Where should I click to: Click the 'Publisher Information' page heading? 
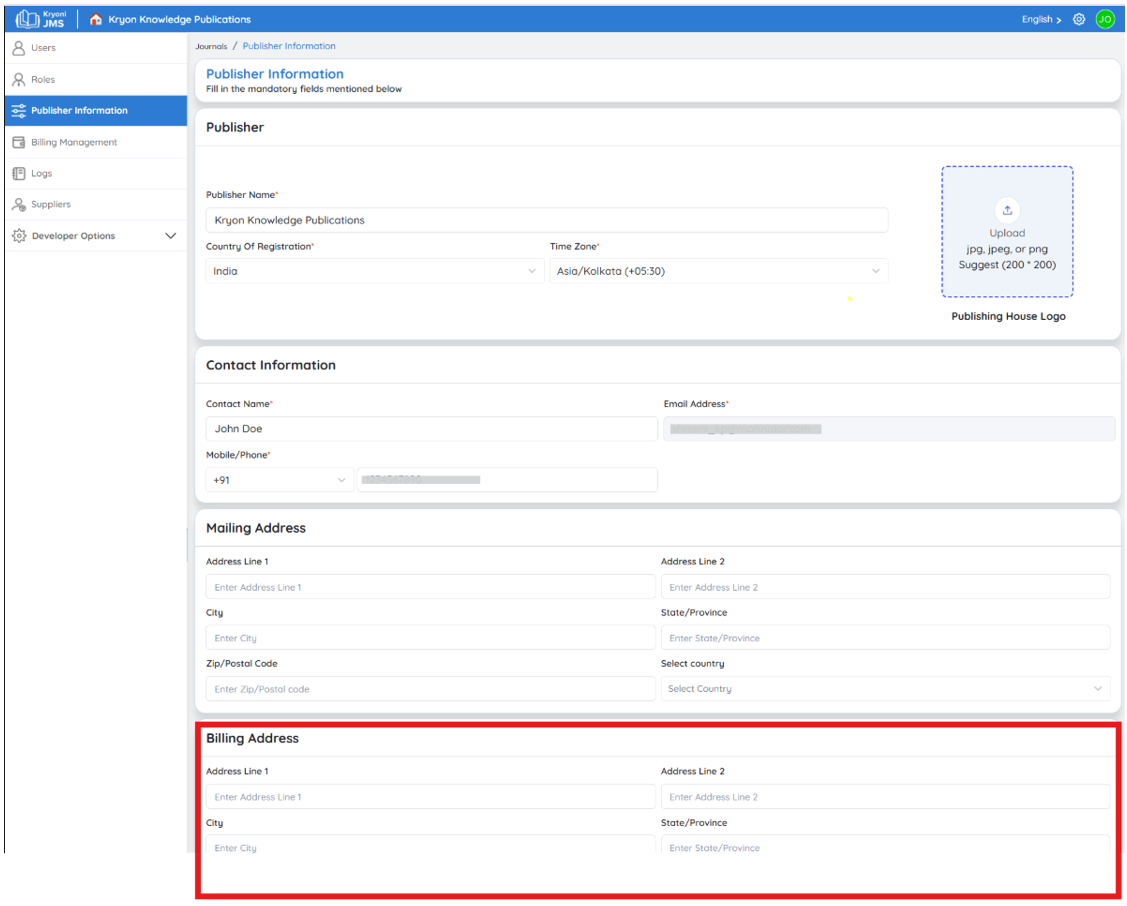[275, 74]
